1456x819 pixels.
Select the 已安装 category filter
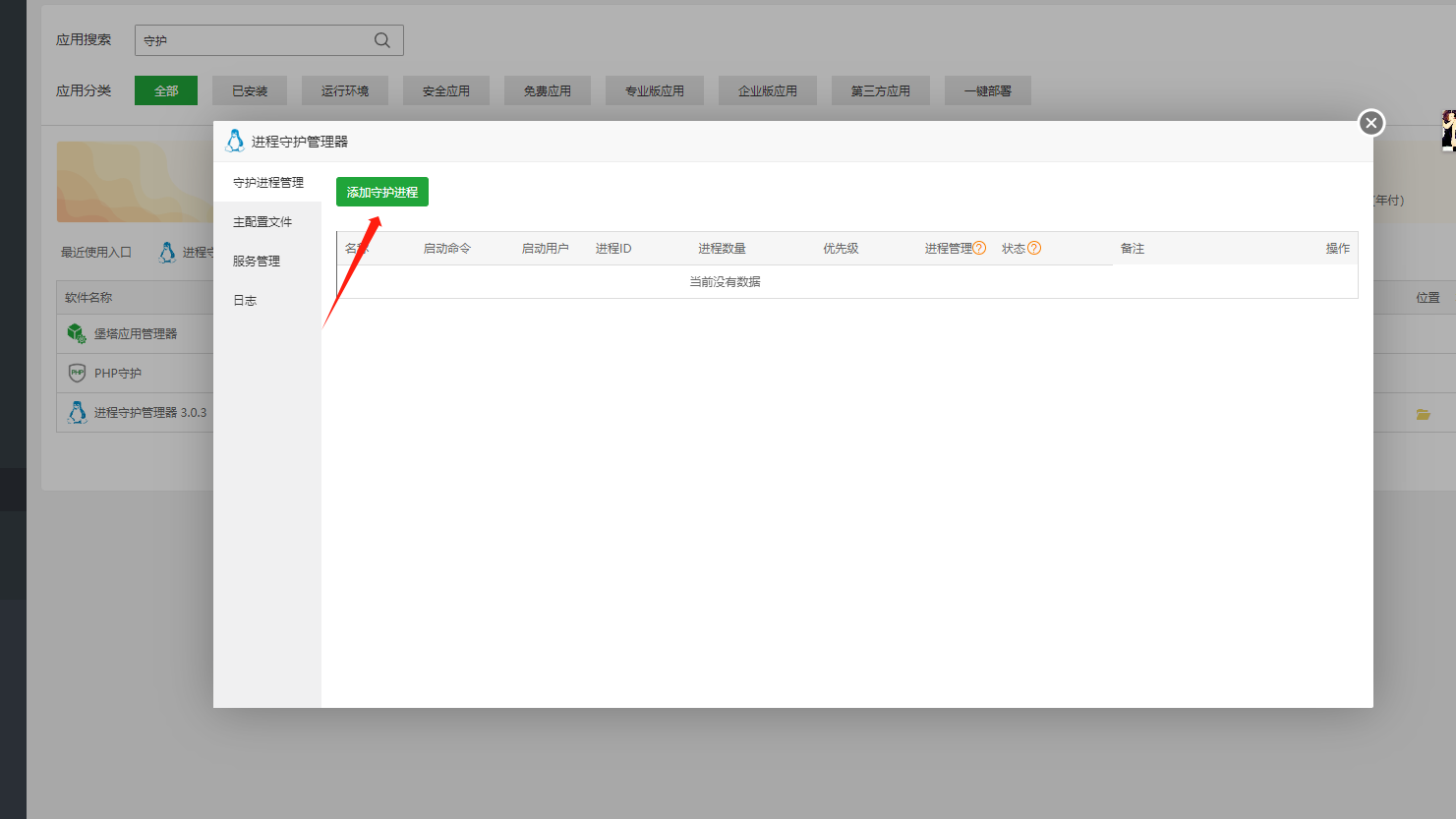tap(250, 90)
